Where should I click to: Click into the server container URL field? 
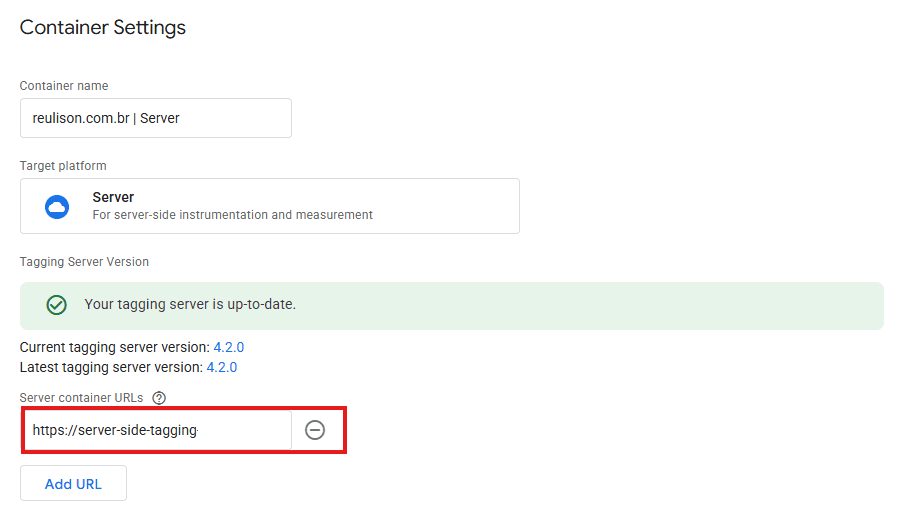(x=155, y=430)
